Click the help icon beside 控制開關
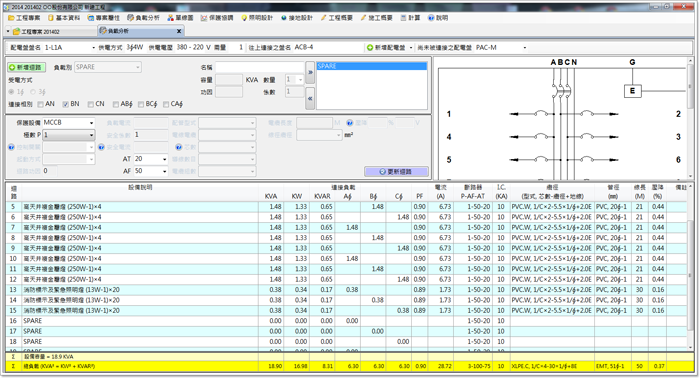Screen dimensions: 700x378 pos(12,147)
